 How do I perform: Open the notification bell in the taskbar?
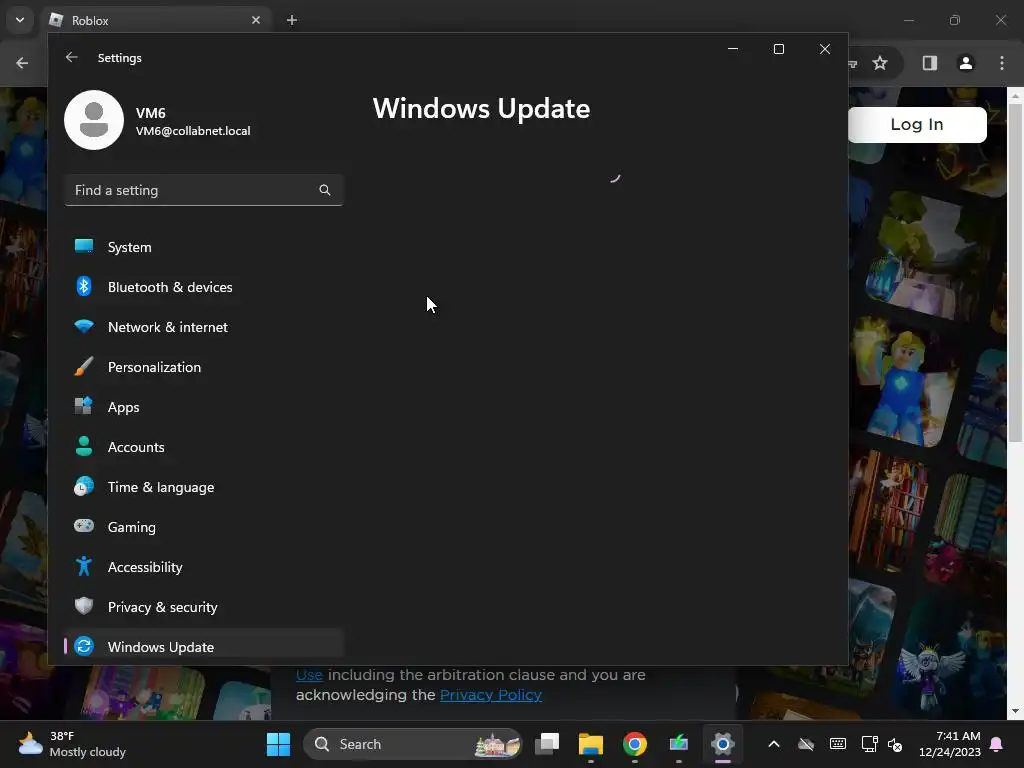coord(997,744)
